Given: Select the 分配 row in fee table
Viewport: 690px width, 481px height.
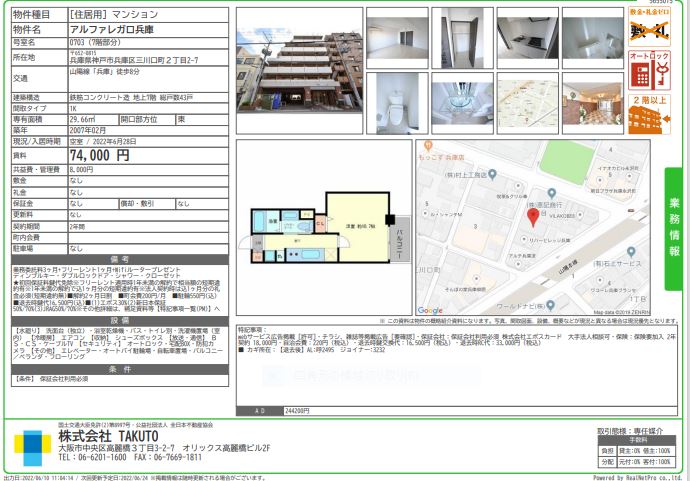Looking at the screenshot, I should tap(637, 462).
